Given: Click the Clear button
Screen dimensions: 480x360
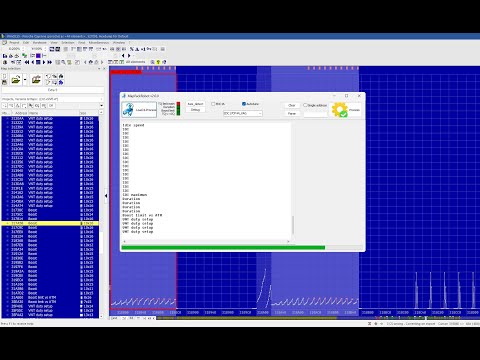Looking at the screenshot, I should click(292, 105).
